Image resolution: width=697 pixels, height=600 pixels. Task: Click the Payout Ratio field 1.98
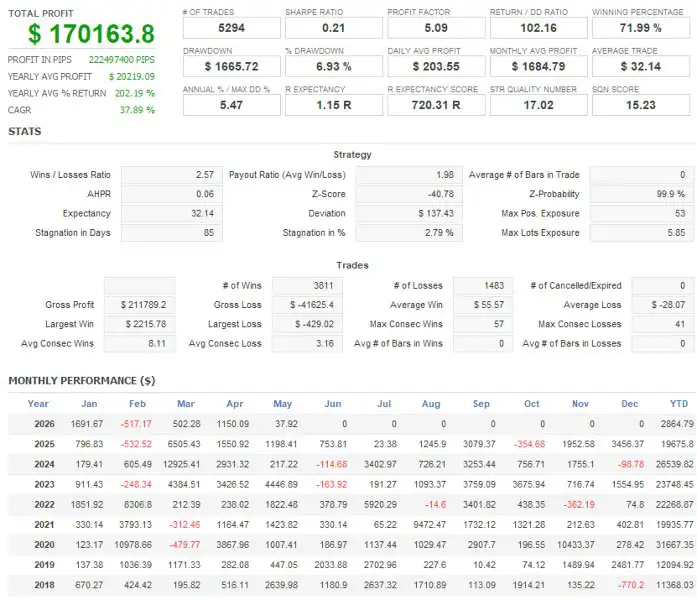click(409, 175)
